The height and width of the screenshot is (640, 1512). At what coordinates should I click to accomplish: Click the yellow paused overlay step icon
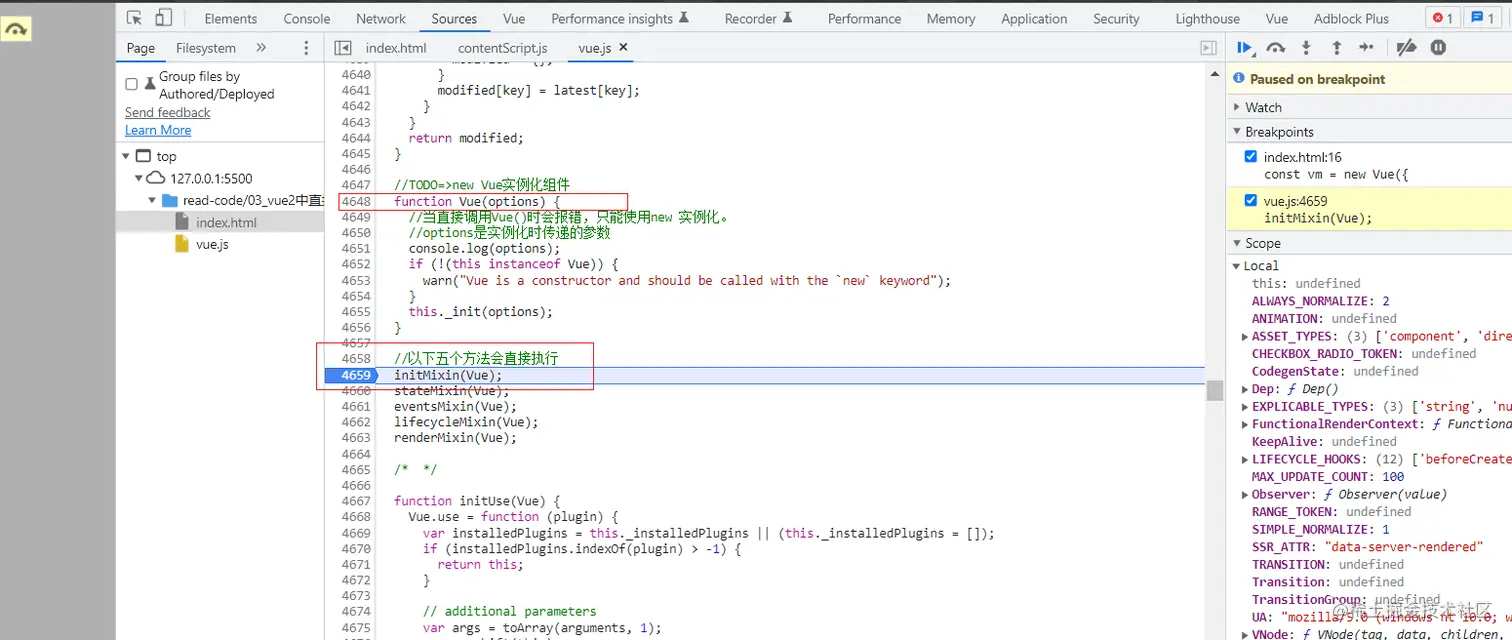tap(15, 29)
